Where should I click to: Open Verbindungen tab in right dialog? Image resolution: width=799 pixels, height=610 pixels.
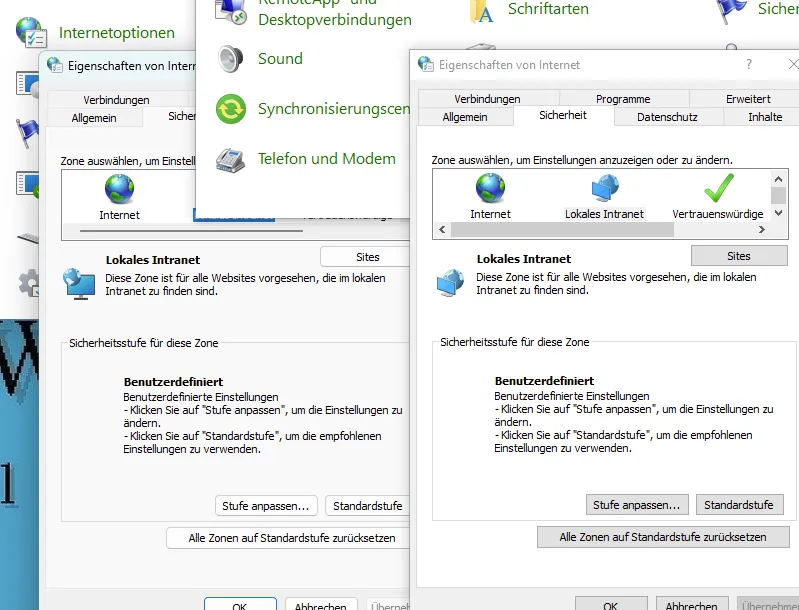[x=487, y=99]
